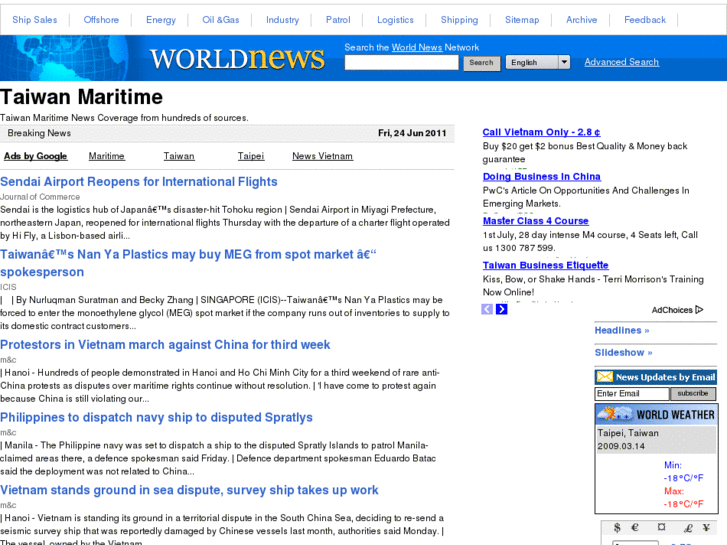Open the Slideshow » link
The height and width of the screenshot is (545, 727).
click(624, 353)
